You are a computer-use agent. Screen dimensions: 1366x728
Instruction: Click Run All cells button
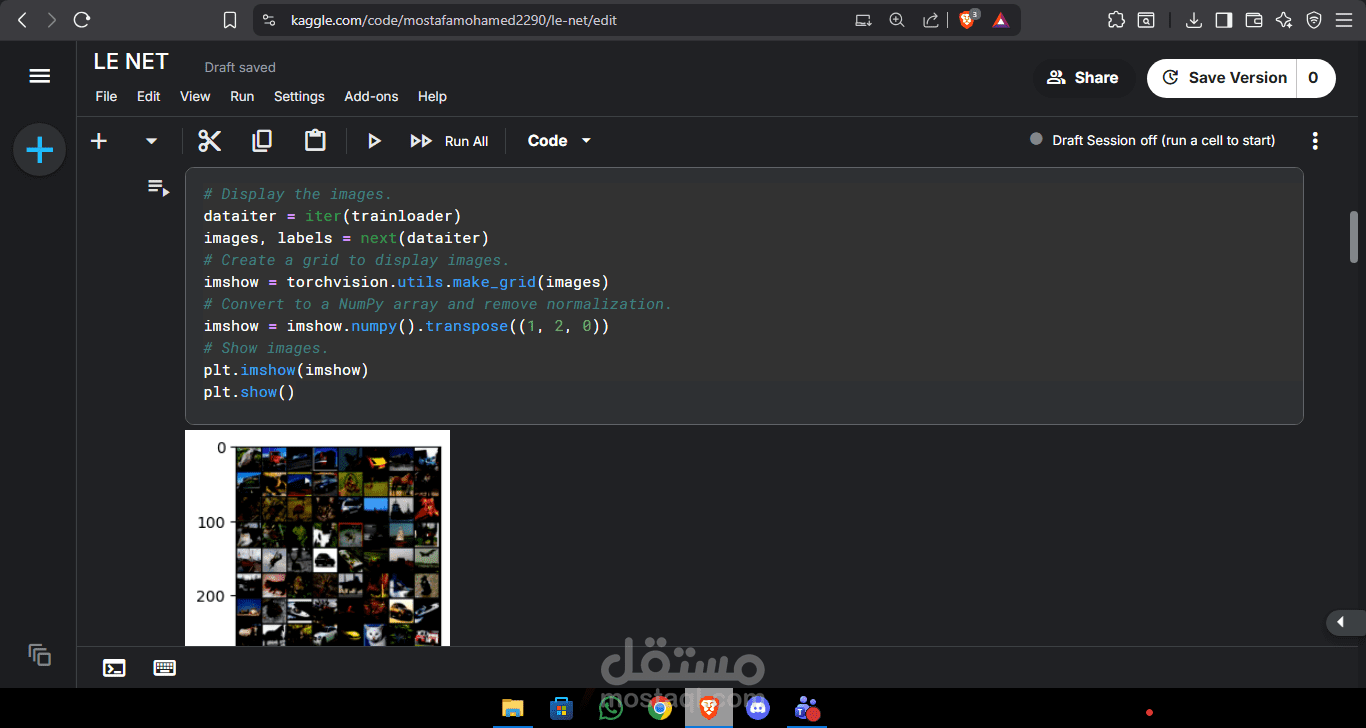(449, 141)
